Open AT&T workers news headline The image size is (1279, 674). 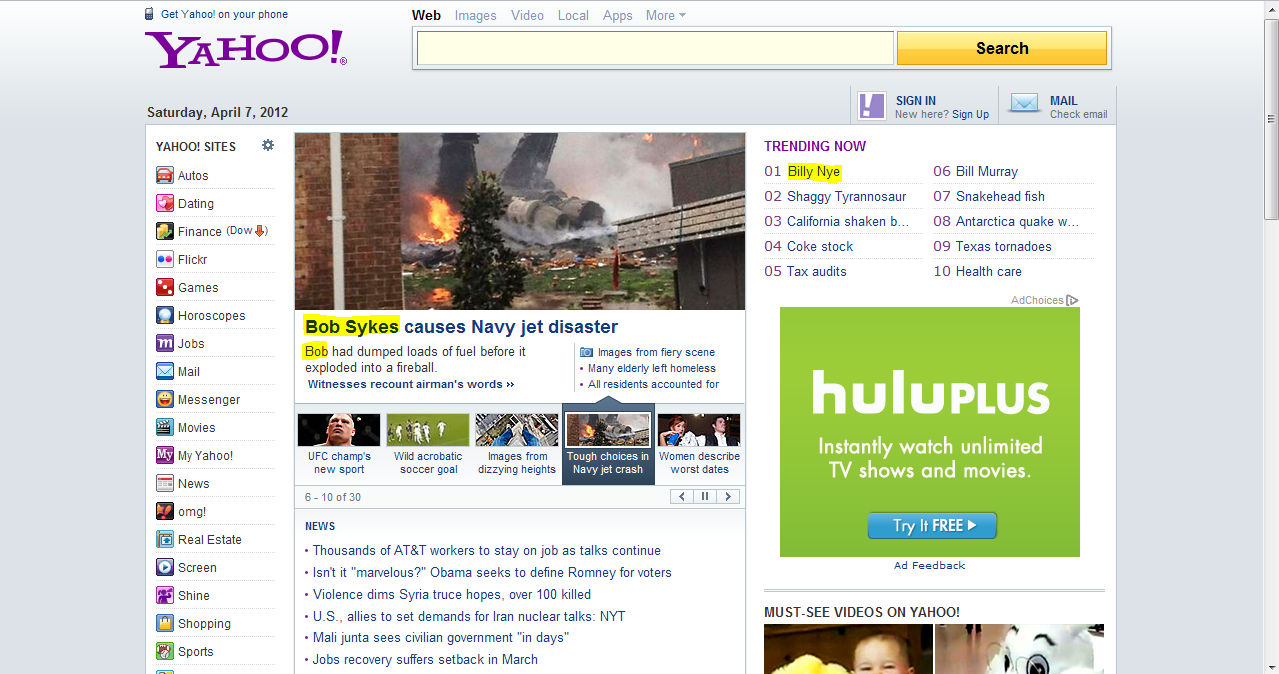[x=487, y=551]
